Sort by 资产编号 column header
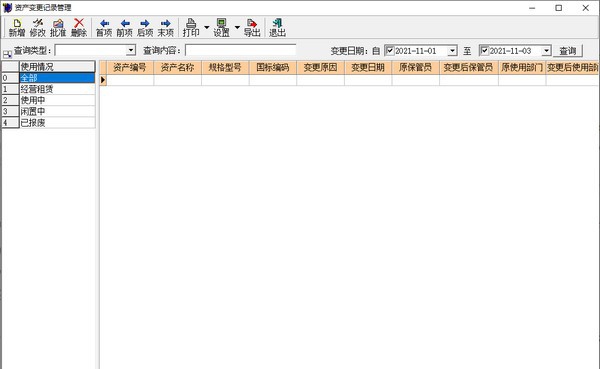This screenshot has width=600, height=369. [130, 67]
